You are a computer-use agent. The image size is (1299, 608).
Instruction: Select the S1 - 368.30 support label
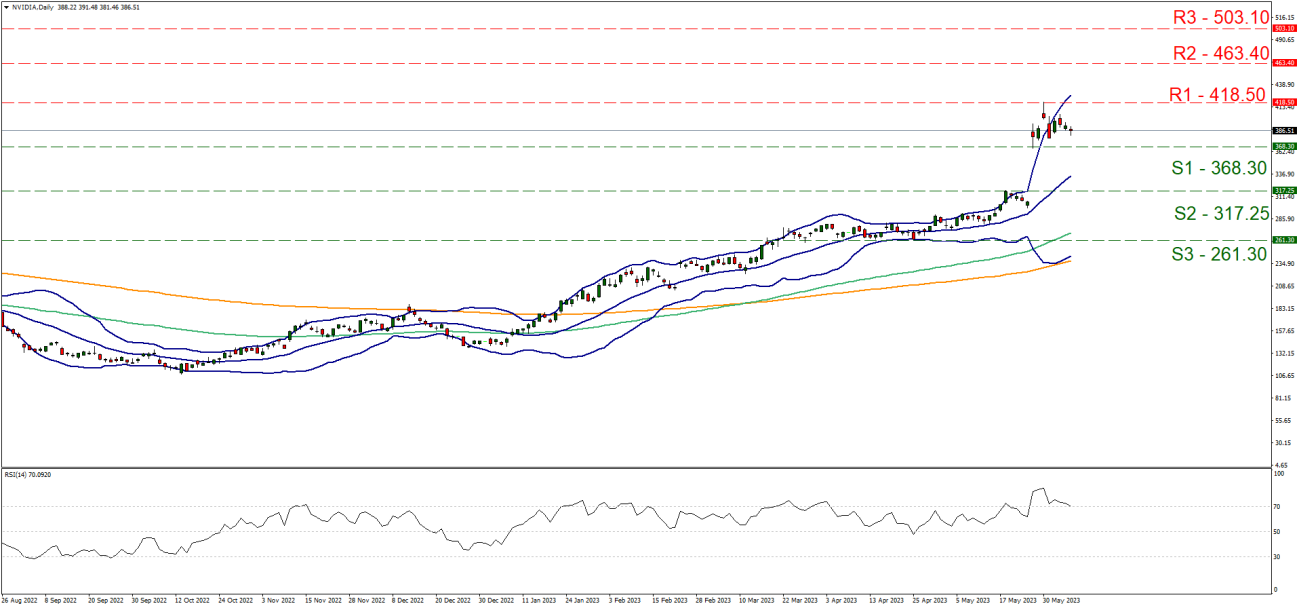[x=1218, y=170]
